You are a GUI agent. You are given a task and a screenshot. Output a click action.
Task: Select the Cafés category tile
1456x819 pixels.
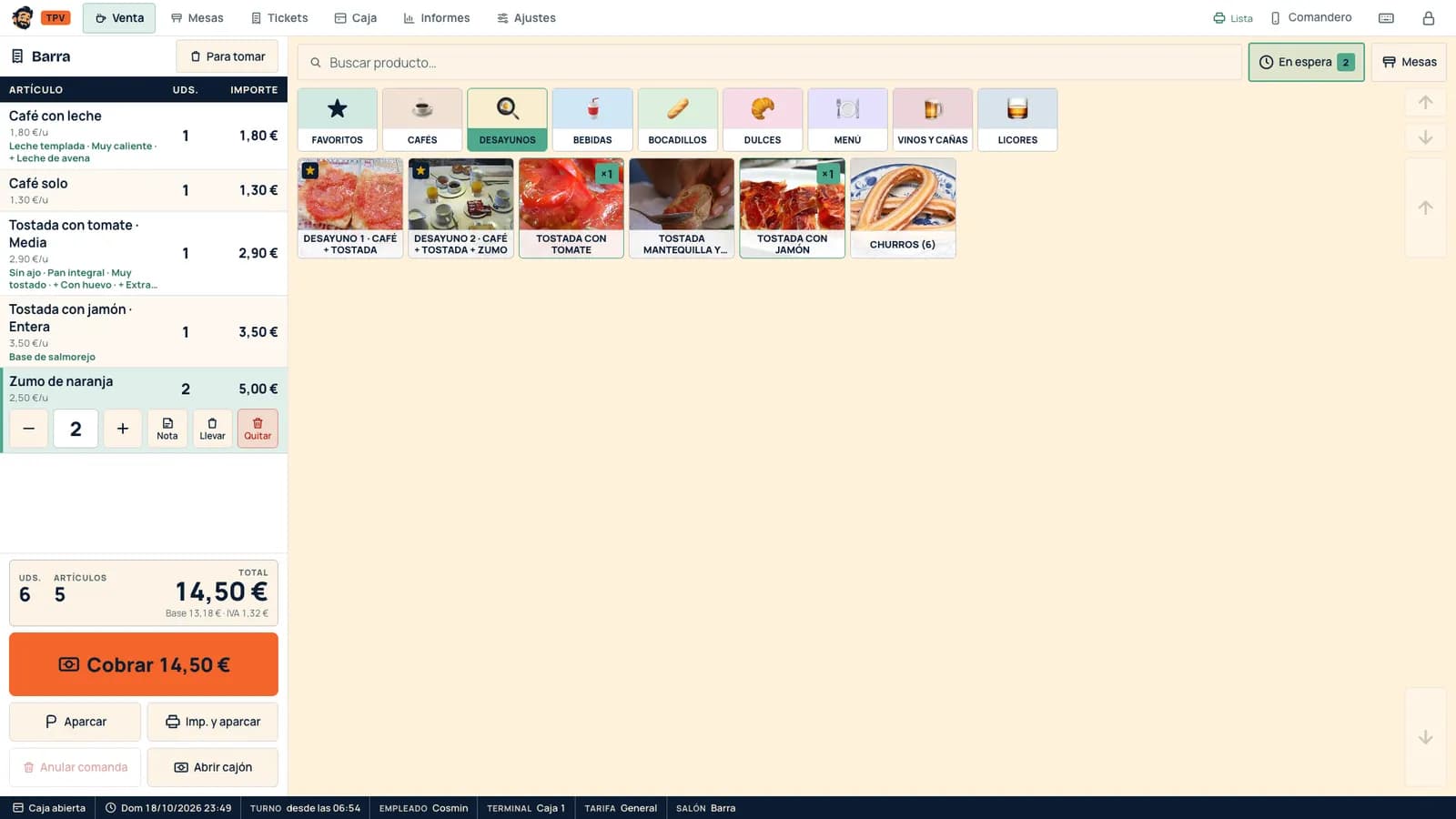(x=422, y=119)
